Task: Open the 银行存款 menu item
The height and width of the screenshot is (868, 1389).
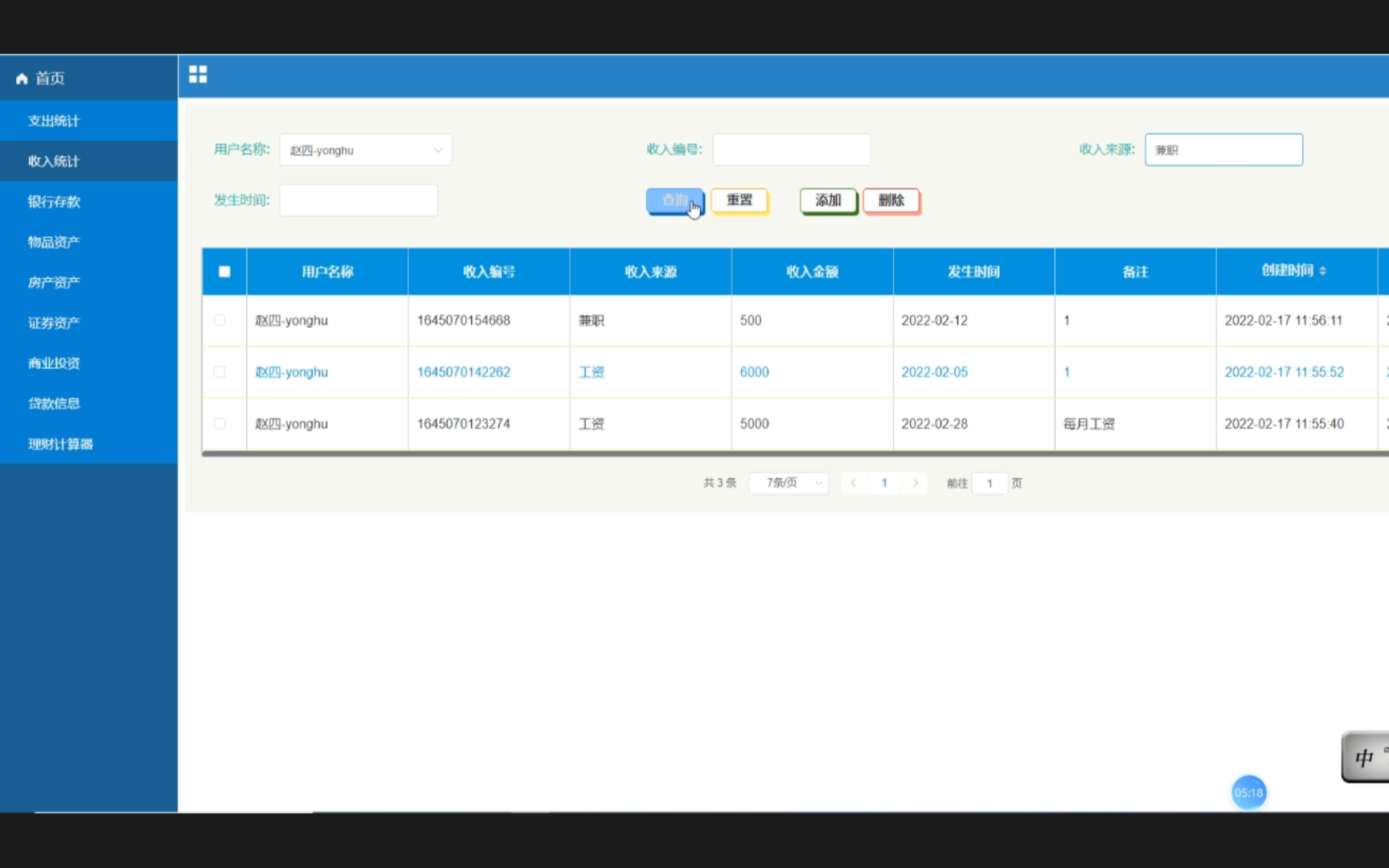Action: [x=88, y=202]
